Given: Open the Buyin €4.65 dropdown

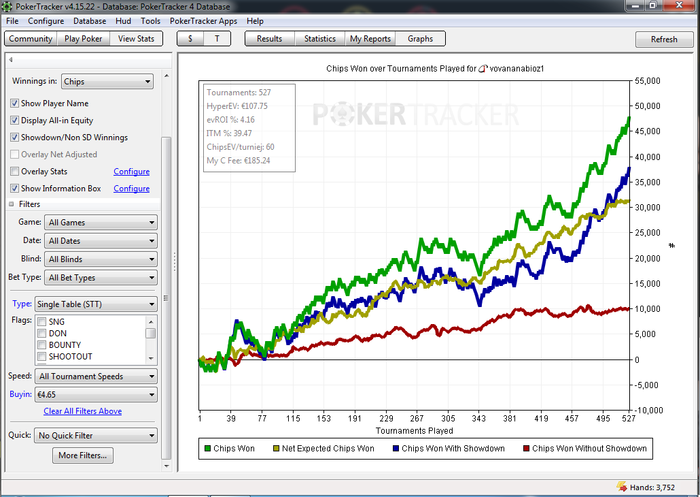Looking at the screenshot, I should coord(96,395).
